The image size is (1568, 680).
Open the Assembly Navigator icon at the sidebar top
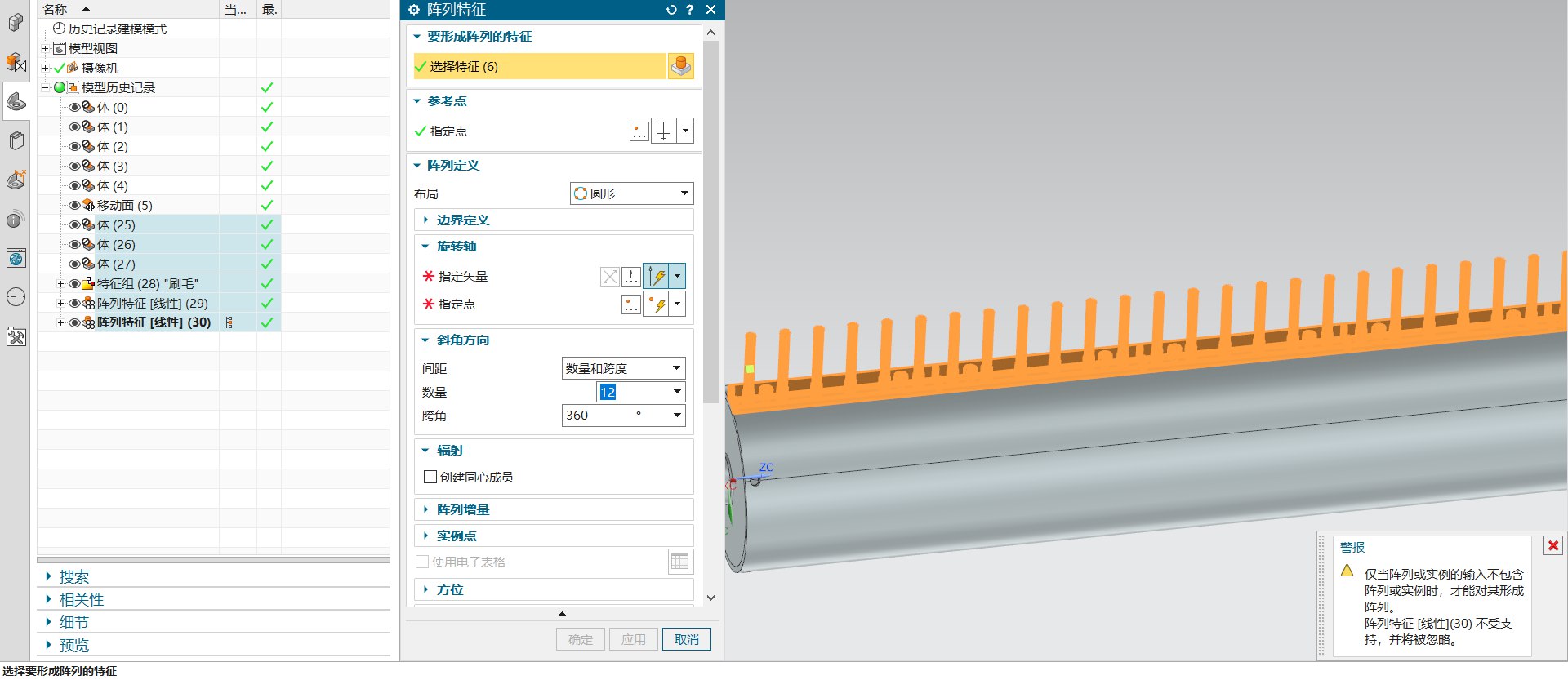16,22
